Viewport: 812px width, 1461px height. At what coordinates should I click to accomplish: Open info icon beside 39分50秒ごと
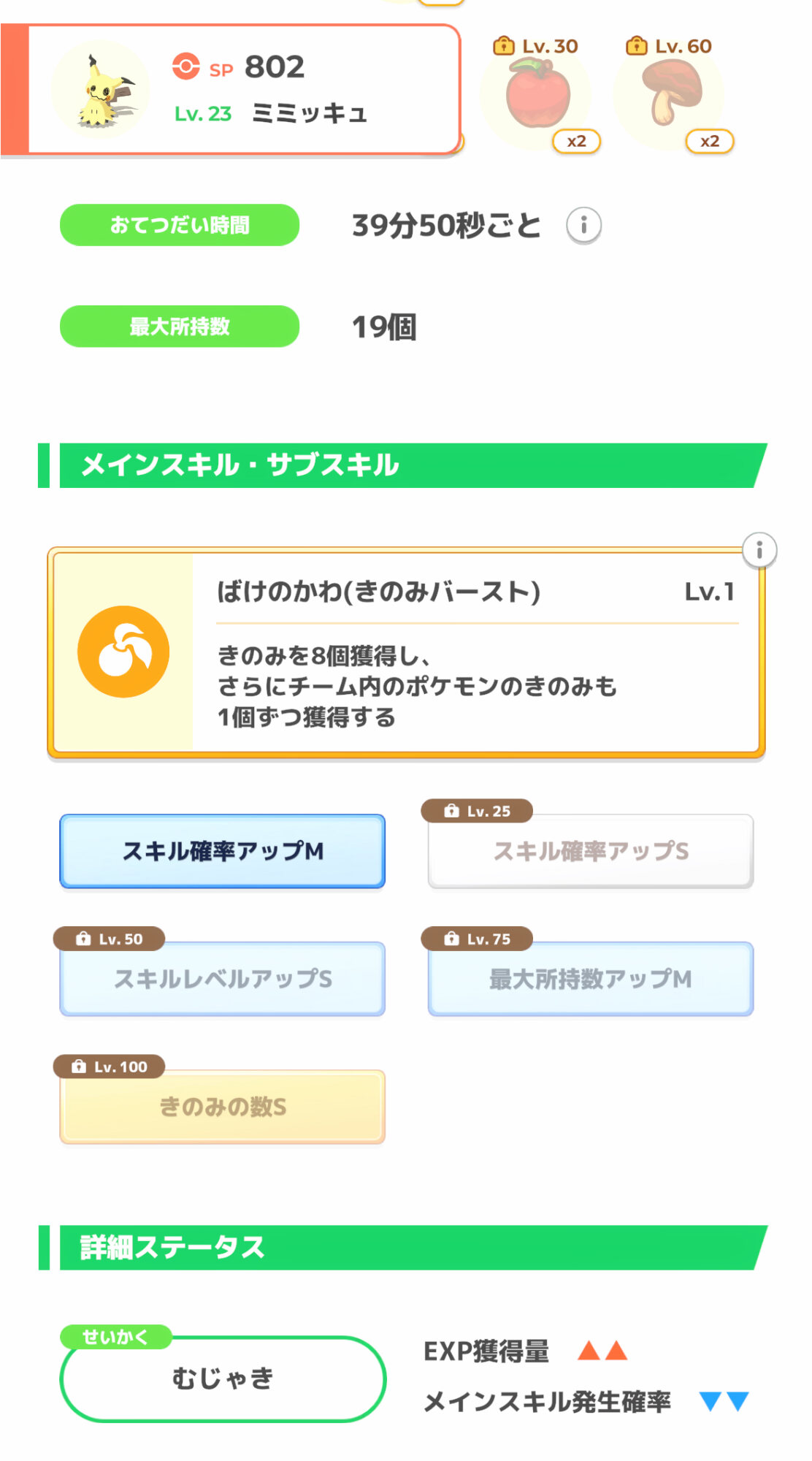[x=583, y=225]
